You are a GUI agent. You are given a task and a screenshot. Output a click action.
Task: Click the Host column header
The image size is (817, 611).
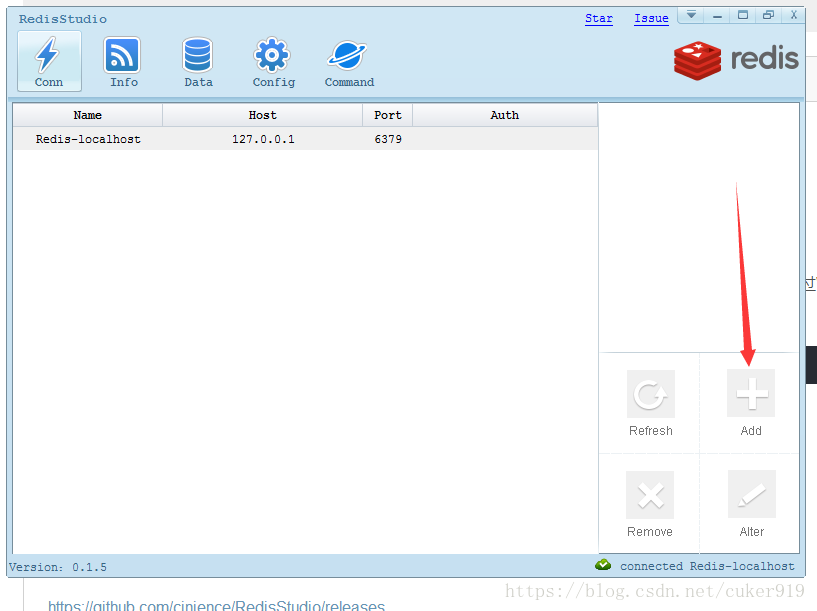coord(263,115)
